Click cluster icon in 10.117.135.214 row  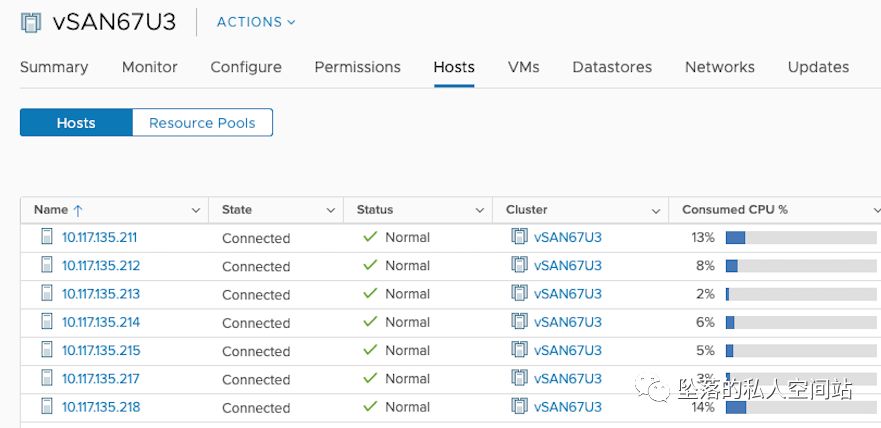[518, 322]
